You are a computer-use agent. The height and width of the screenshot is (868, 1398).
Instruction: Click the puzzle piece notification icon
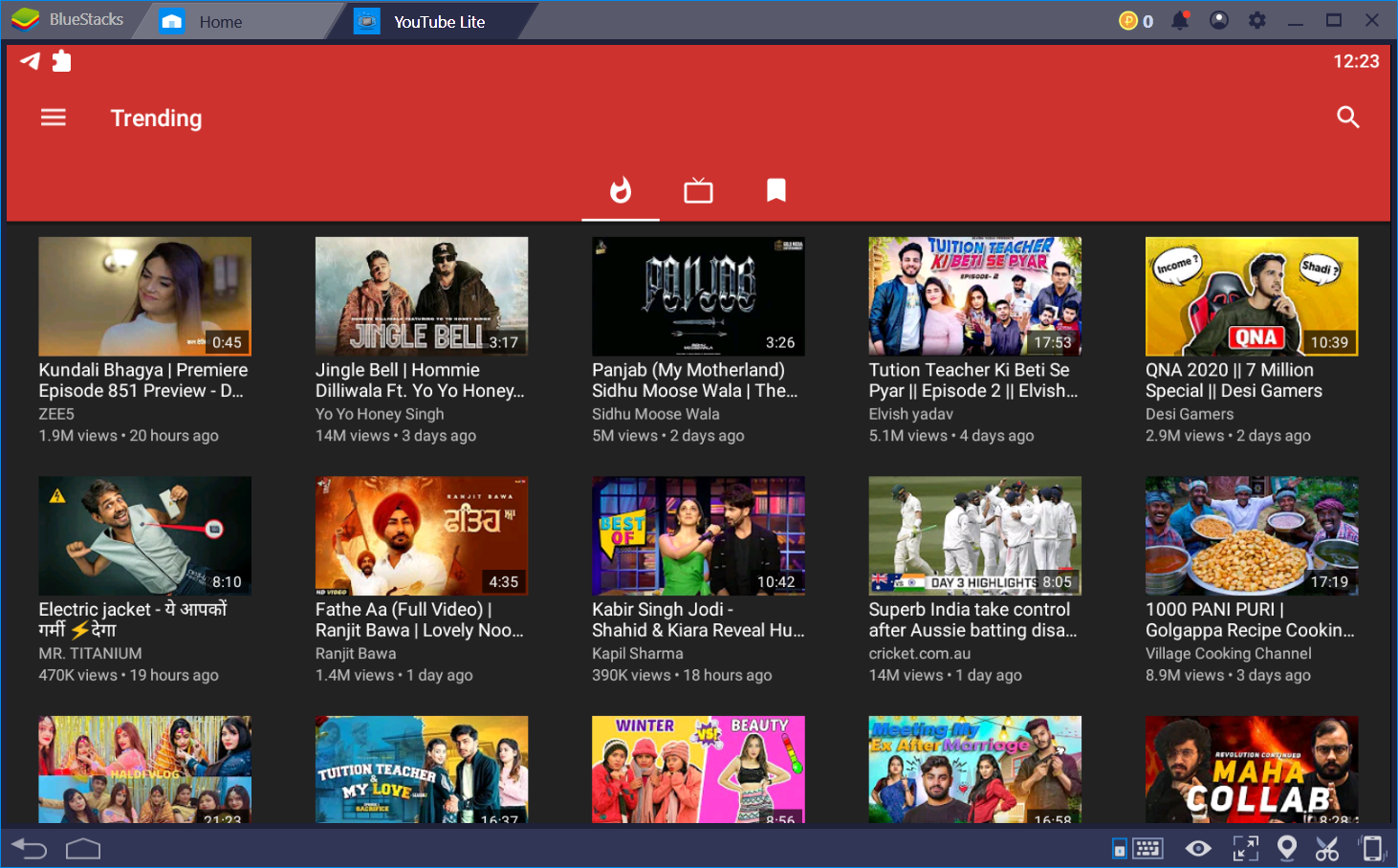(61, 61)
